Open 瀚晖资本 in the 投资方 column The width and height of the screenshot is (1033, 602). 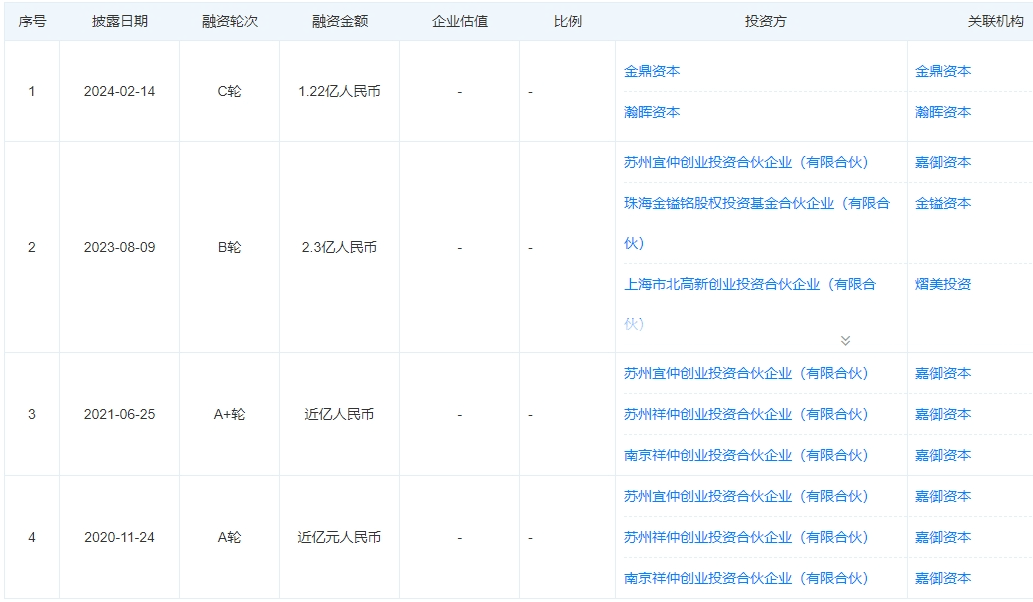(x=652, y=112)
